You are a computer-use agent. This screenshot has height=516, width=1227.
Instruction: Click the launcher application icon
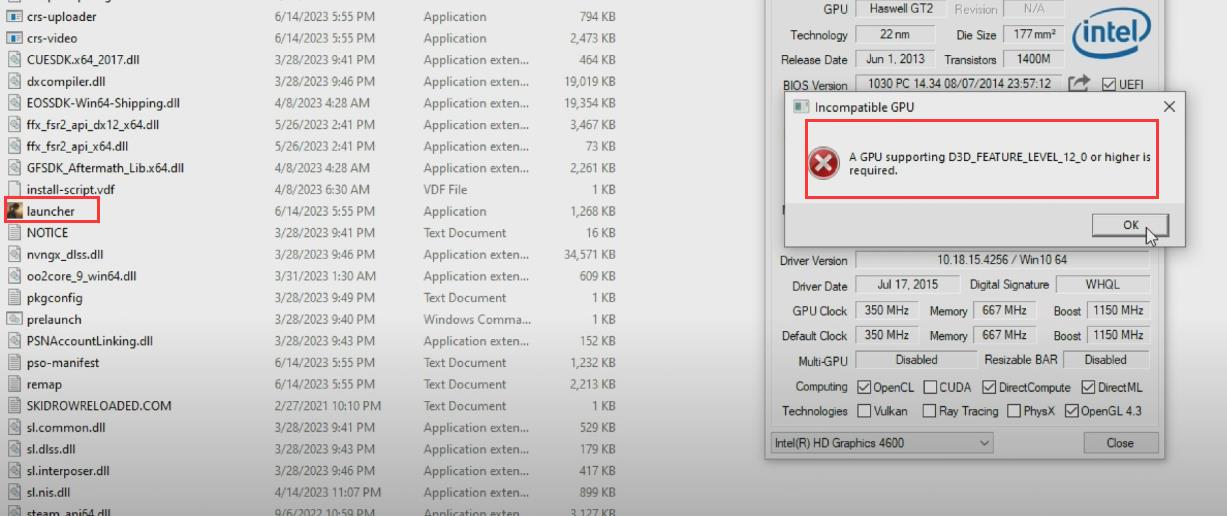[15, 211]
